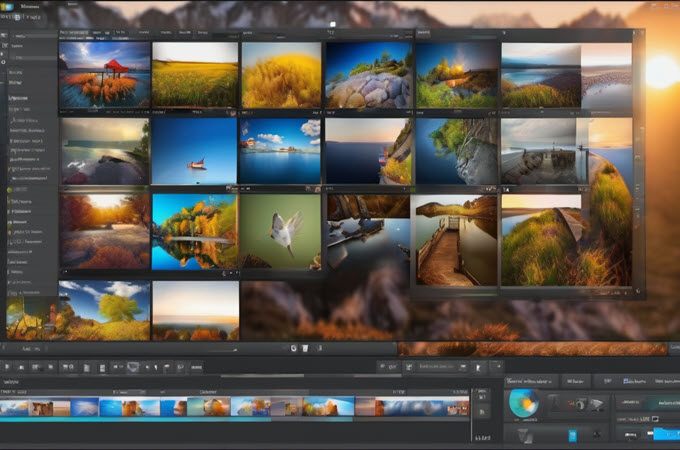Select the gray pier and dock photo
Image resolution: width=680 pixels, height=450 pixels.
click(545, 151)
